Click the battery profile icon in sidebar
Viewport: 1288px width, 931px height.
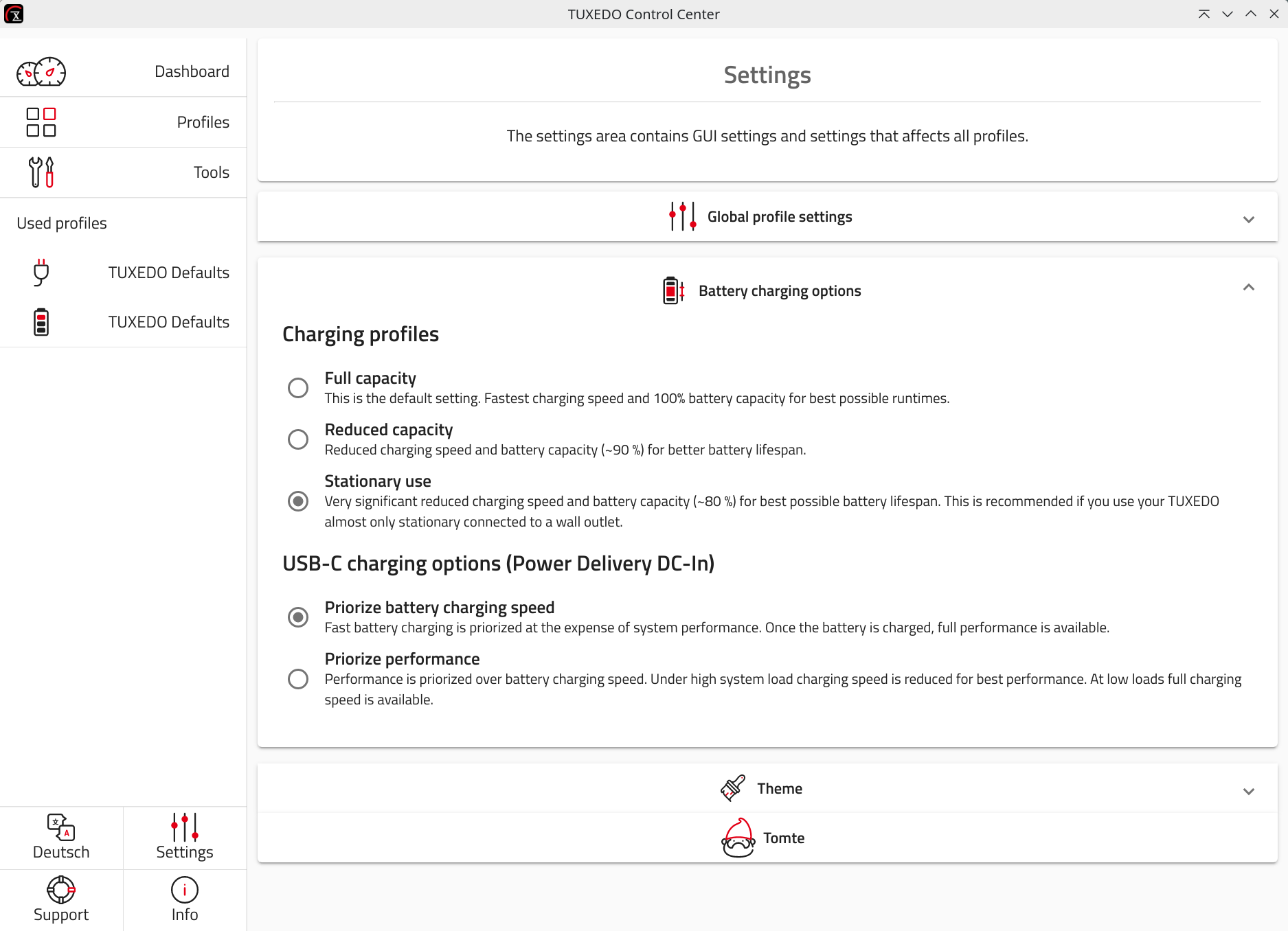click(x=41, y=322)
